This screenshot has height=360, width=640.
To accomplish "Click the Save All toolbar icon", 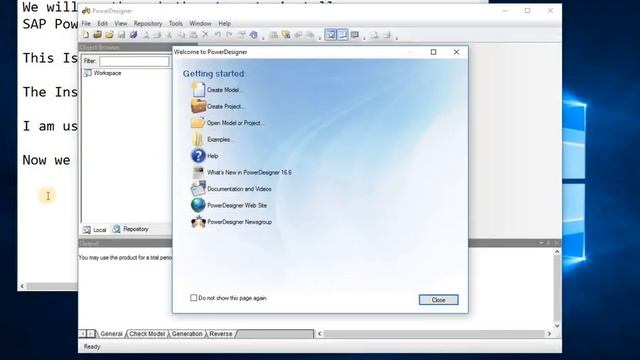I will [133, 35].
